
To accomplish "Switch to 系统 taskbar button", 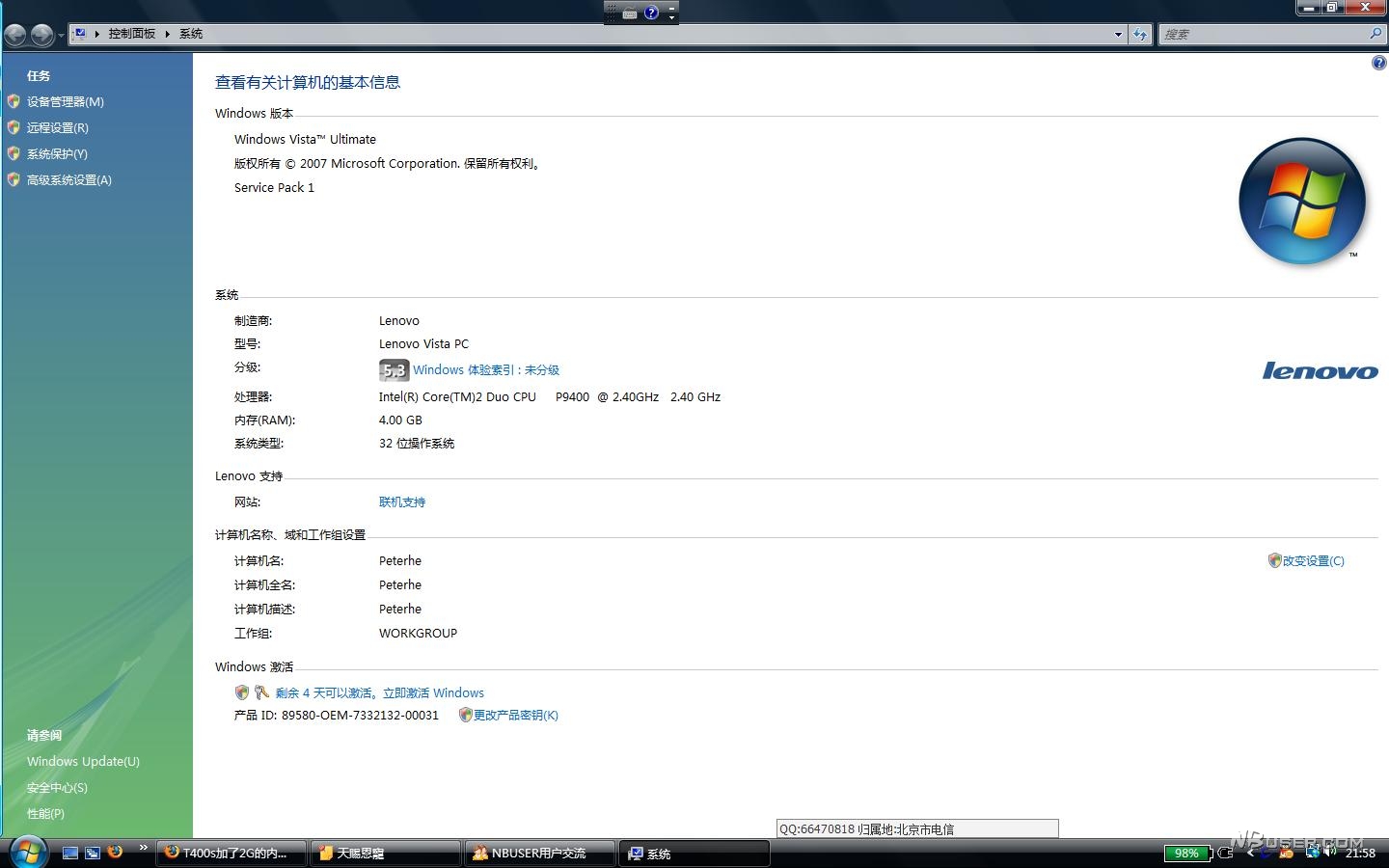I will (x=694, y=854).
